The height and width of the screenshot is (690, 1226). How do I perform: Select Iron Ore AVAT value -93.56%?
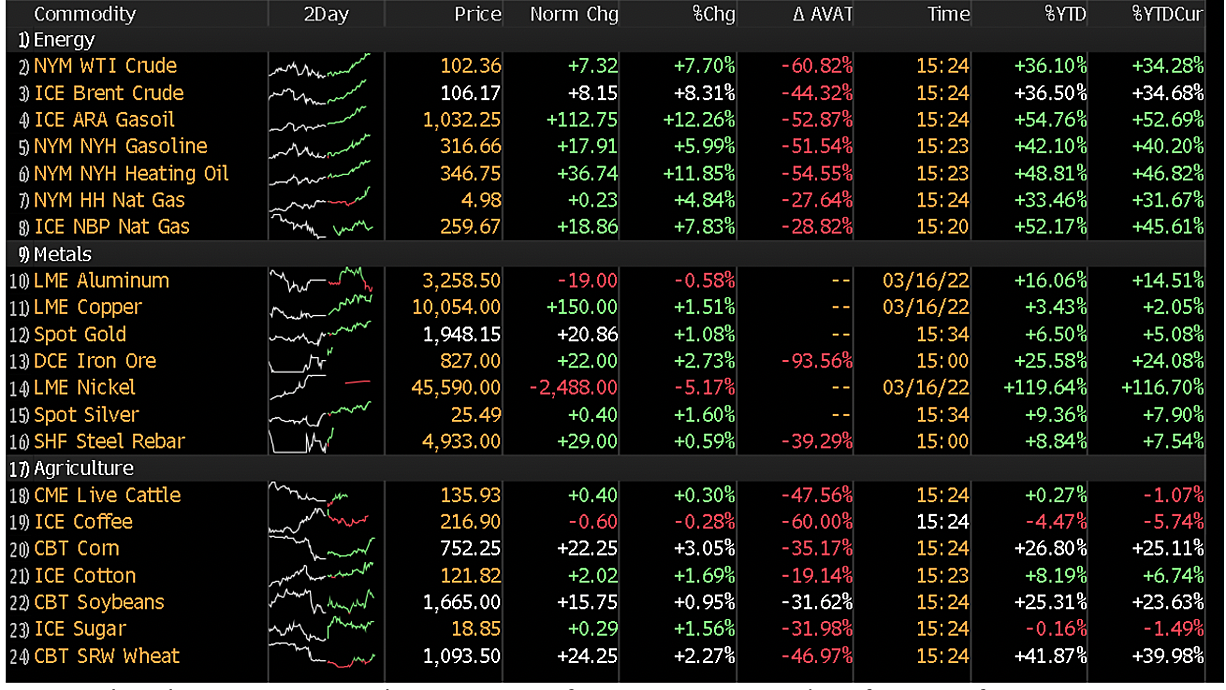point(817,361)
